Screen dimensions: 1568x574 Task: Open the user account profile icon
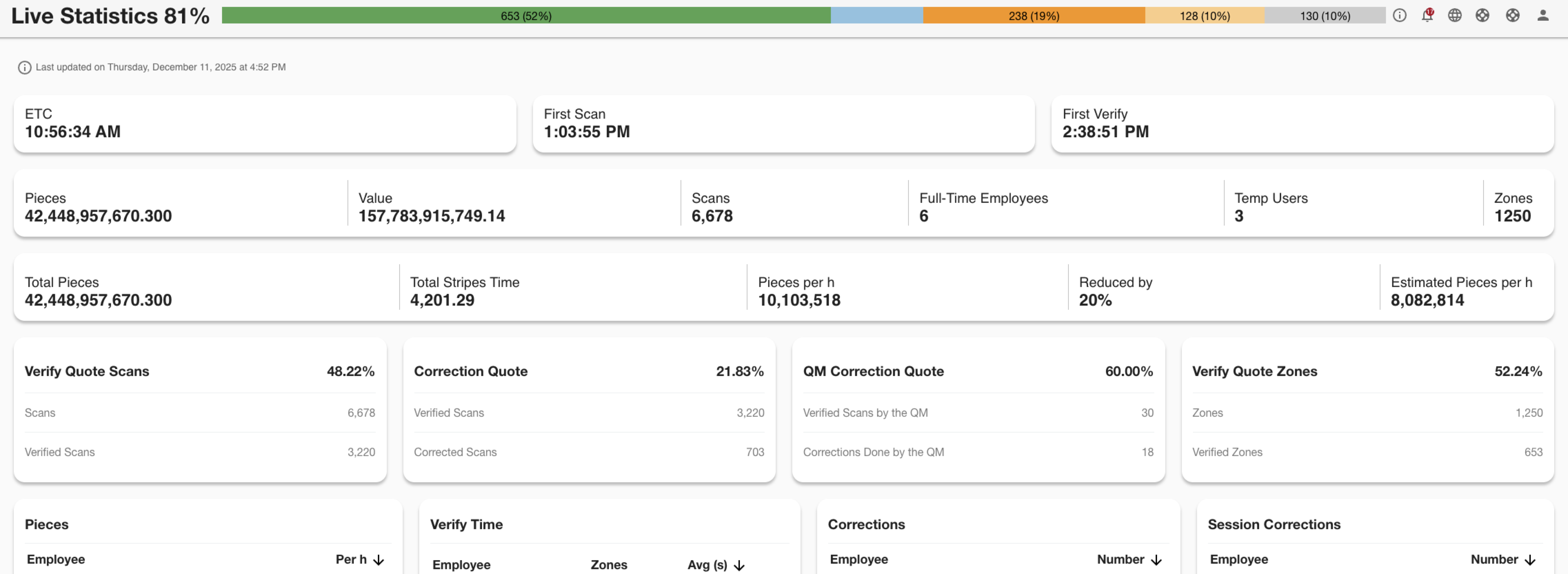pyautogui.click(x=1542, y=16)
